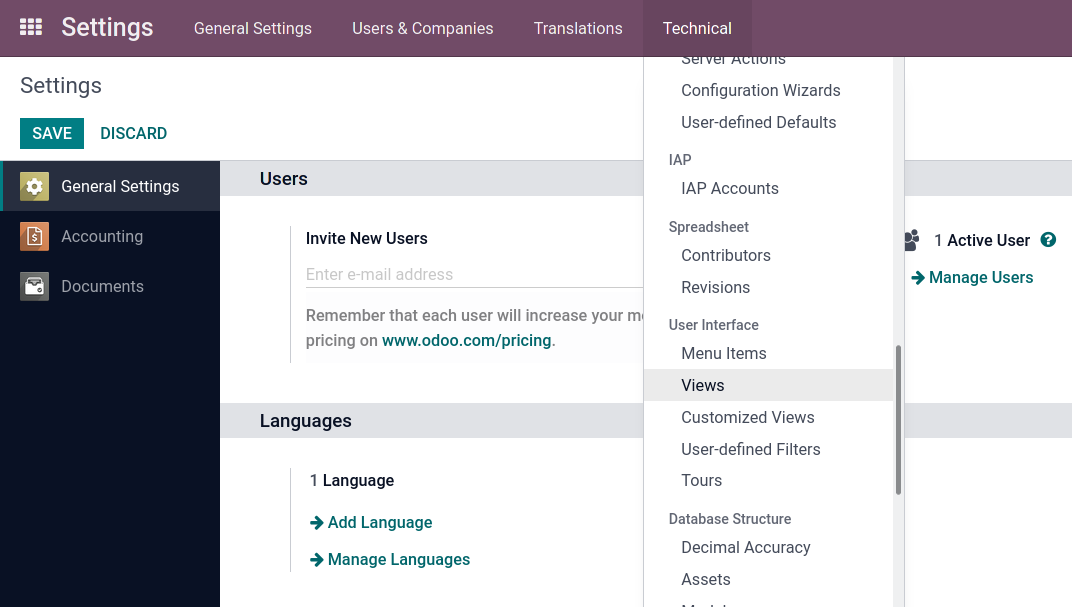Discard the pending settings changes
Screen dimensions: 1072x607
pos(133,133)
